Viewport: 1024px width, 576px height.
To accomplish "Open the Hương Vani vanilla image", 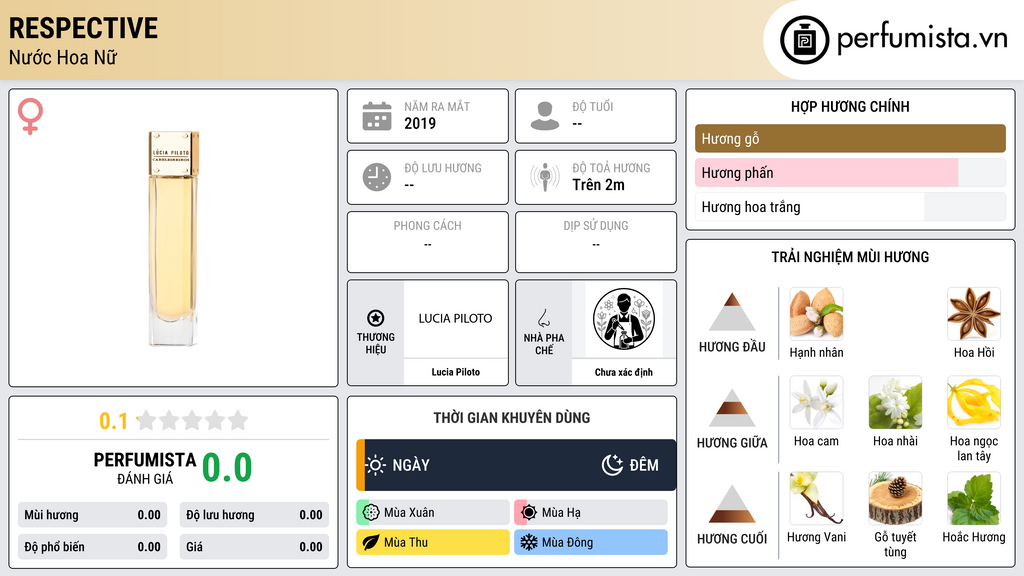I will 816,498.
